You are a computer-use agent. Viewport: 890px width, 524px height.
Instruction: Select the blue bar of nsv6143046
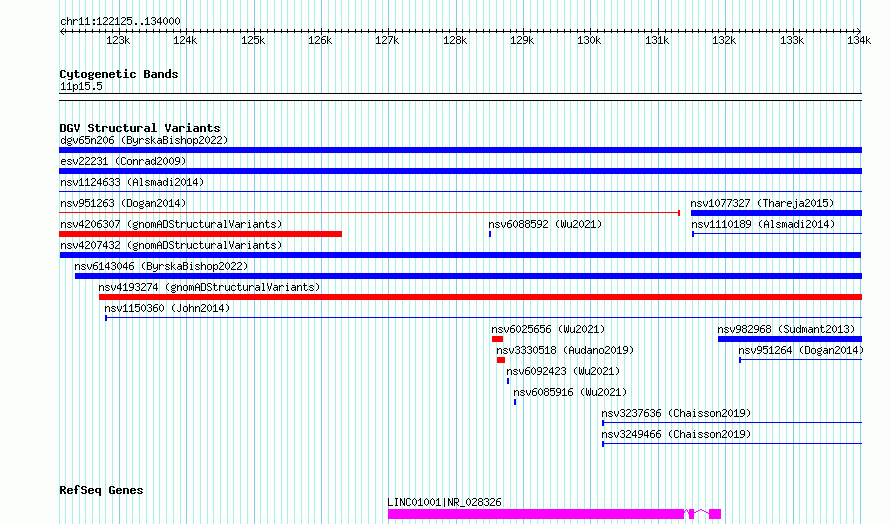468,276
